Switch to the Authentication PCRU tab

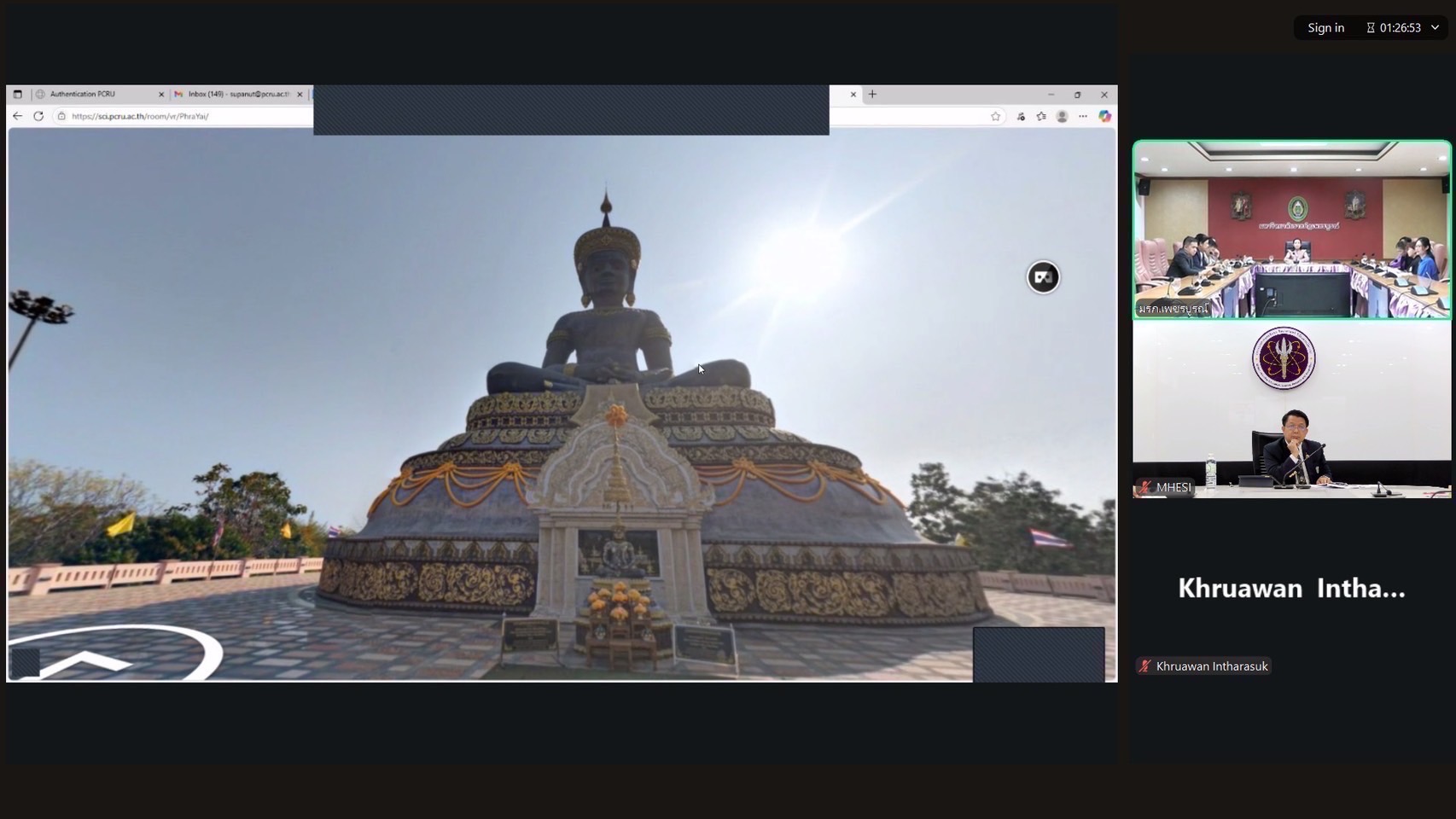tap(94, 94)
